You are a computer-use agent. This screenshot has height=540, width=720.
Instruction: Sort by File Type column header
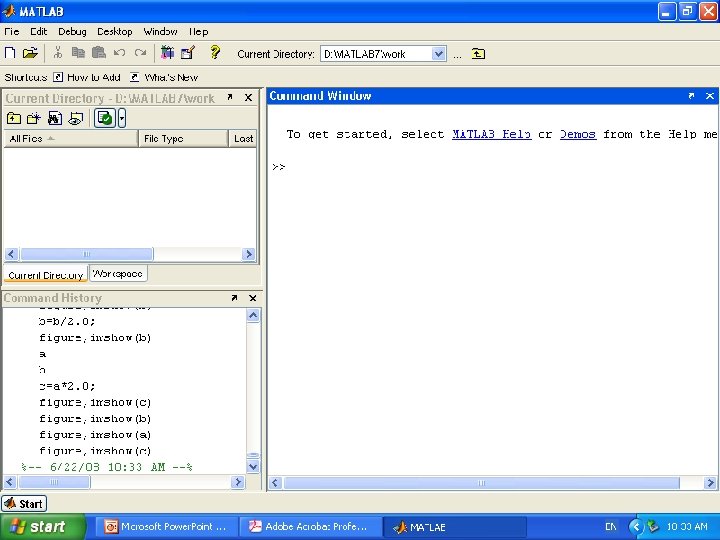[x=183, y=139]
